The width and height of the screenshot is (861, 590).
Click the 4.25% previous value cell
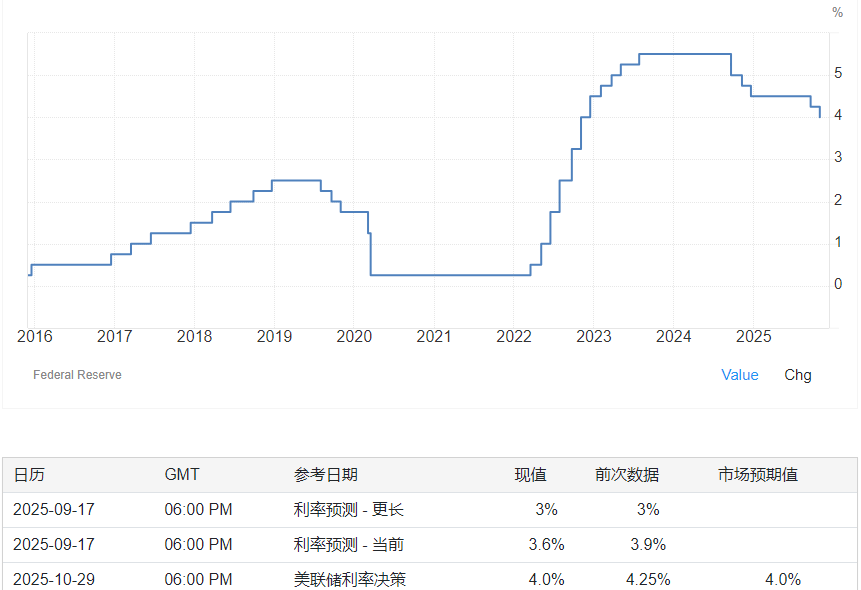click(647, 580)
